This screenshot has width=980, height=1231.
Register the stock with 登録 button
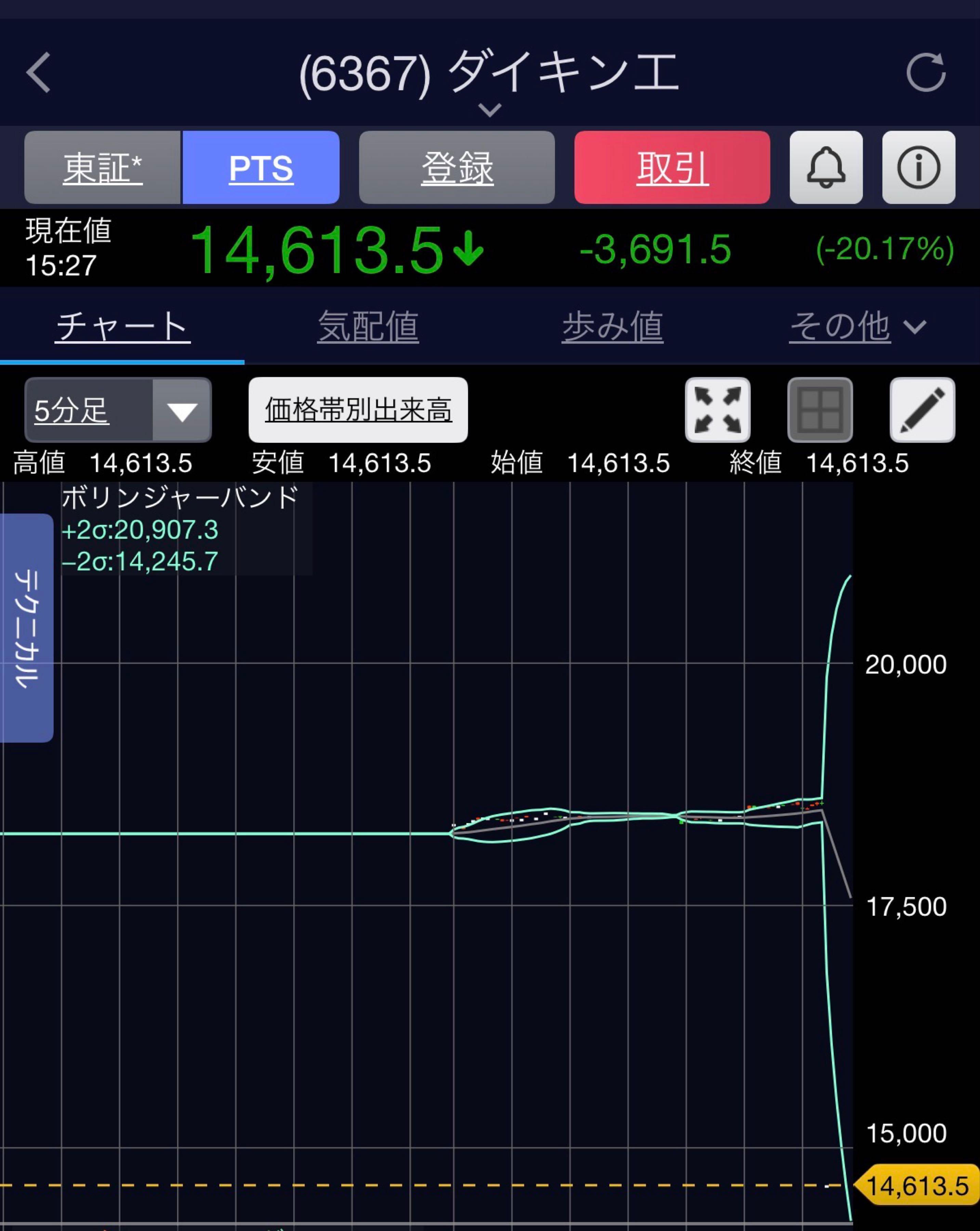[457, 168]
